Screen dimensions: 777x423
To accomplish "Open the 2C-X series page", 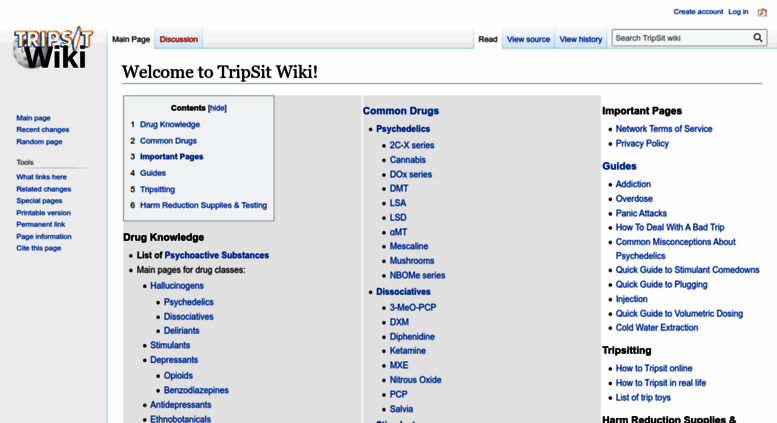I will coord(412,145).
